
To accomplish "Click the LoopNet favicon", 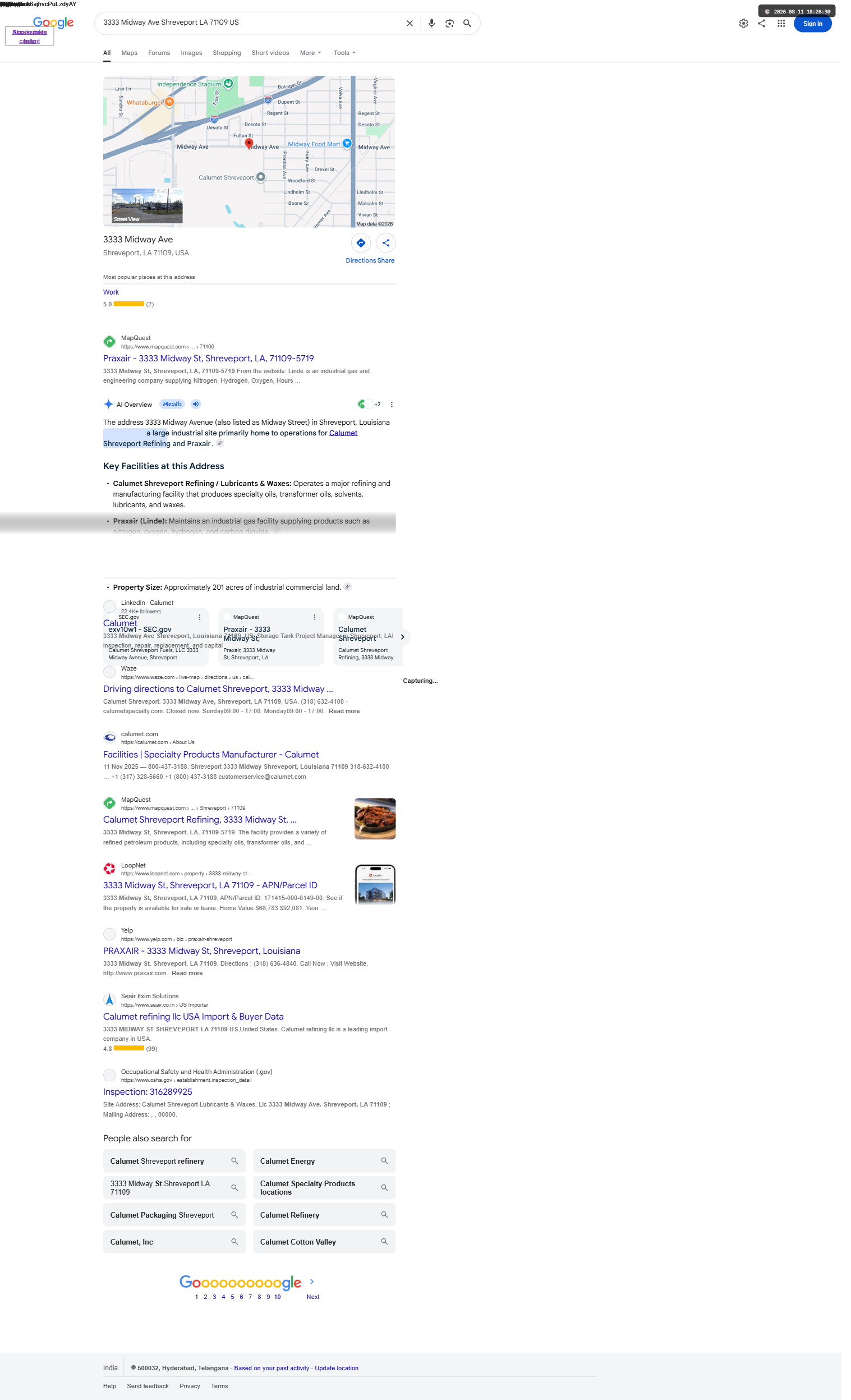I will (x=109, y=869).
